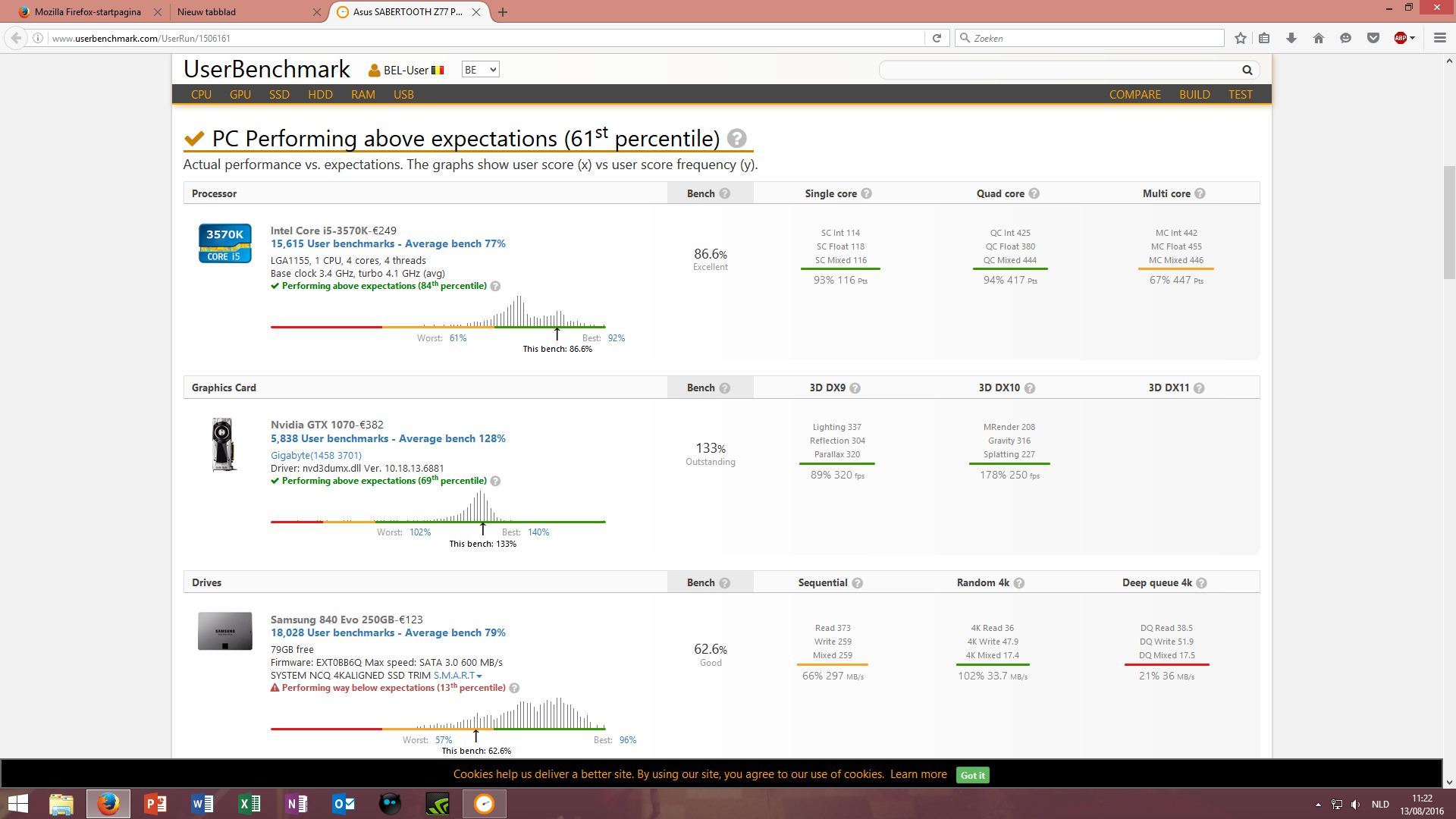Click the help icon next to 3D DX11

1199,388
